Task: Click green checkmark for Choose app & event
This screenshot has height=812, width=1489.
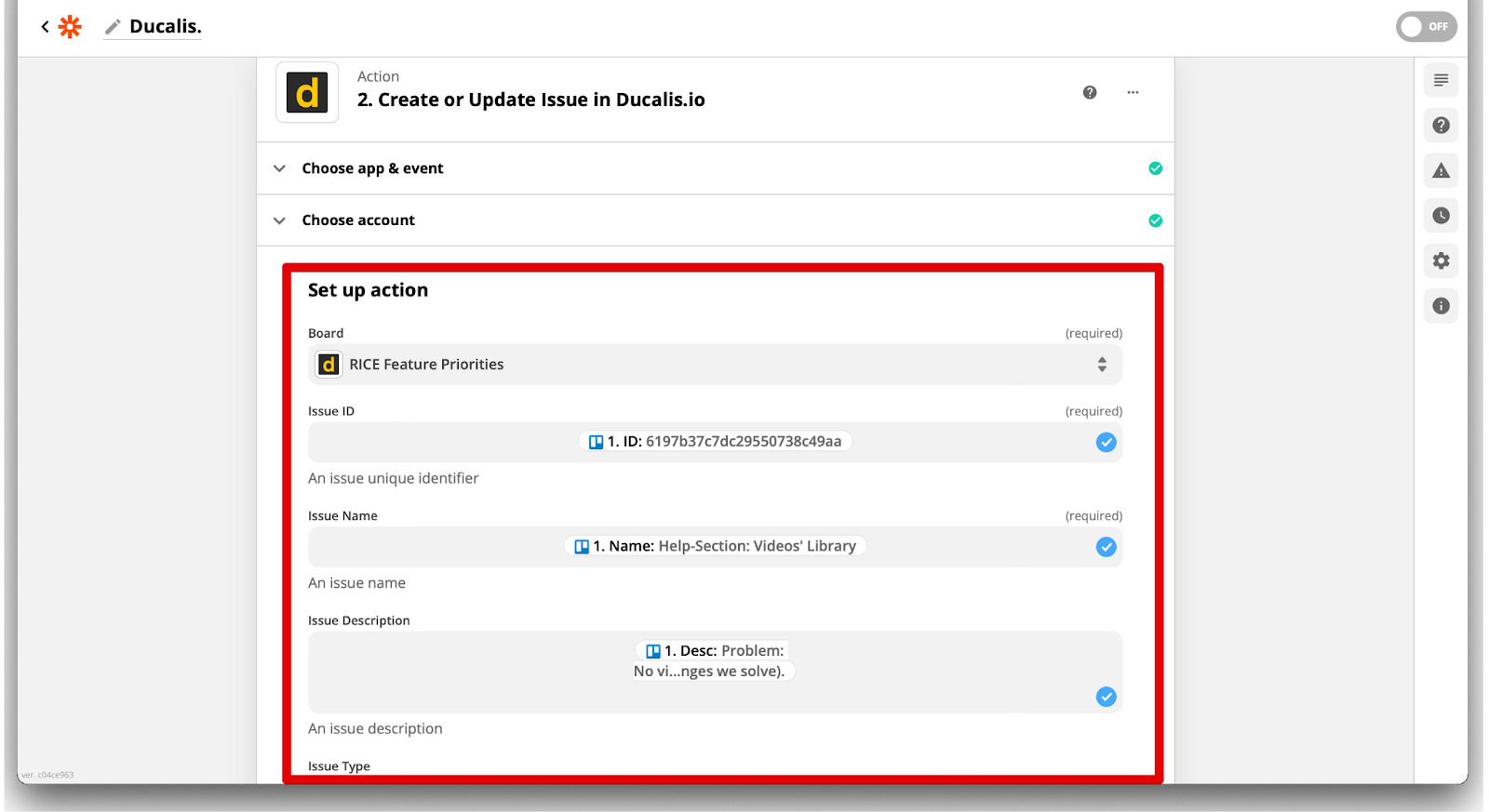Action: pyautogui.click(x=1155, y=168)
